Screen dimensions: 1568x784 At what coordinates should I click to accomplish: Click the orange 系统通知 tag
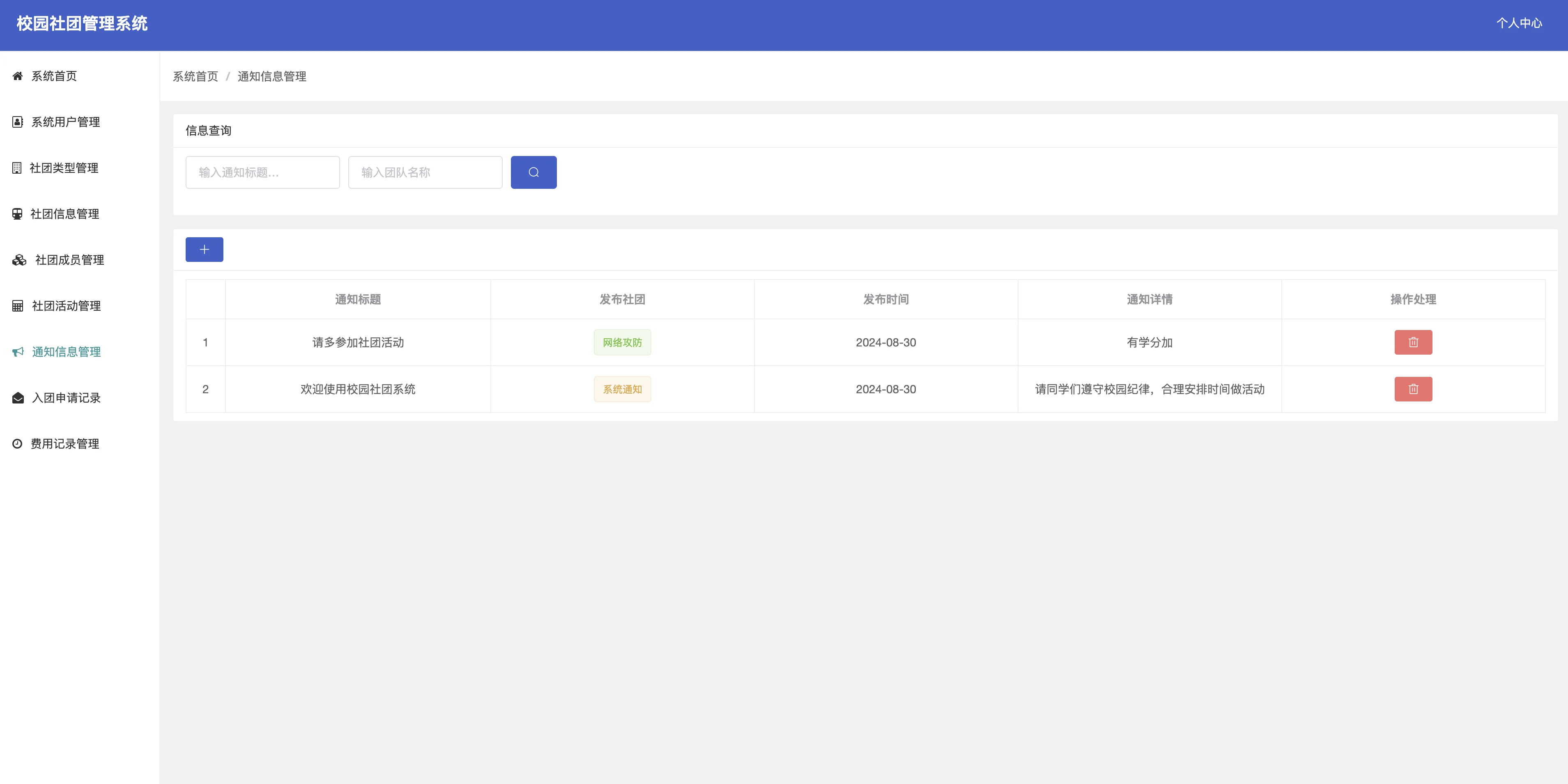622,389
